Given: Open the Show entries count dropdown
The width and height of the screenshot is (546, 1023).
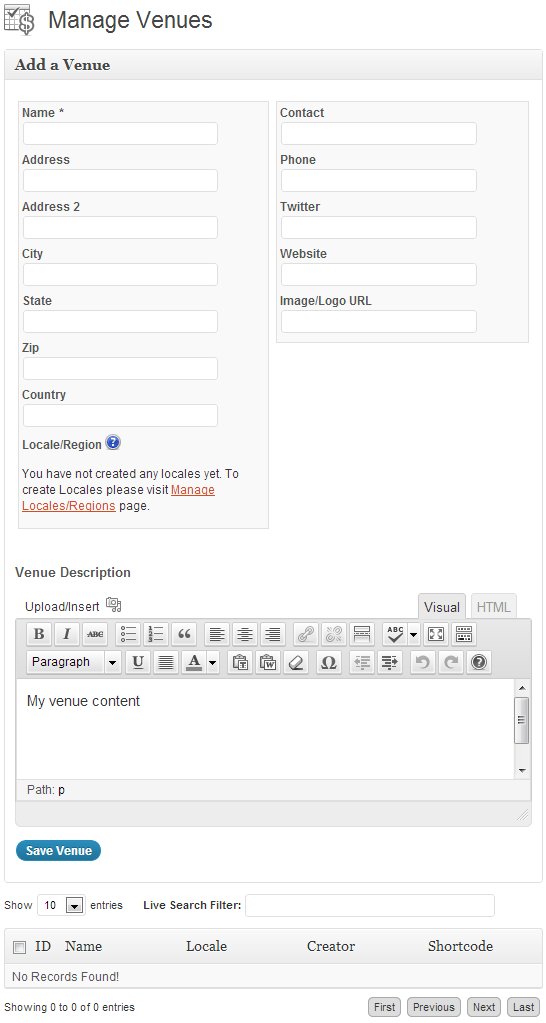Looking at the screenshot, I should pyautogui.click(x=61, y=905).
